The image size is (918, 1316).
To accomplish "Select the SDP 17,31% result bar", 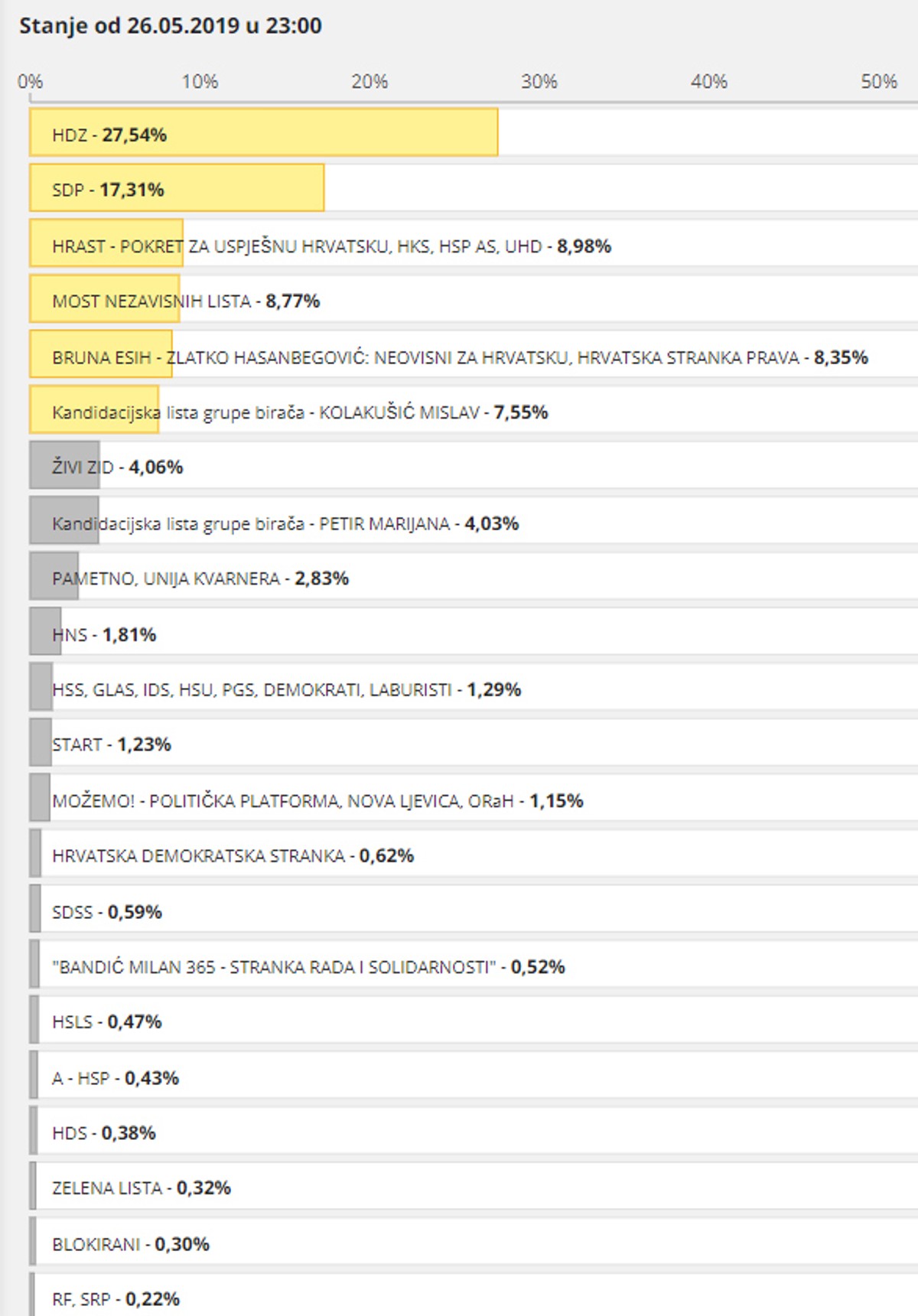I will tap(177, 188).
